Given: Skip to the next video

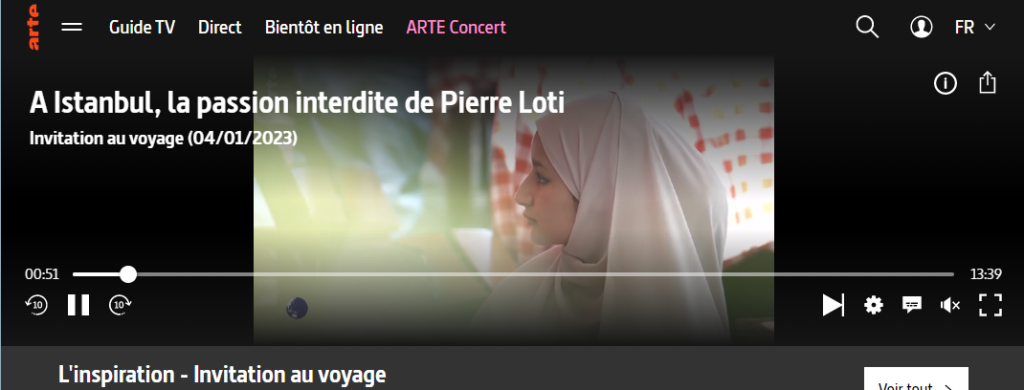Looking at the screenshot, I should 833,305.
